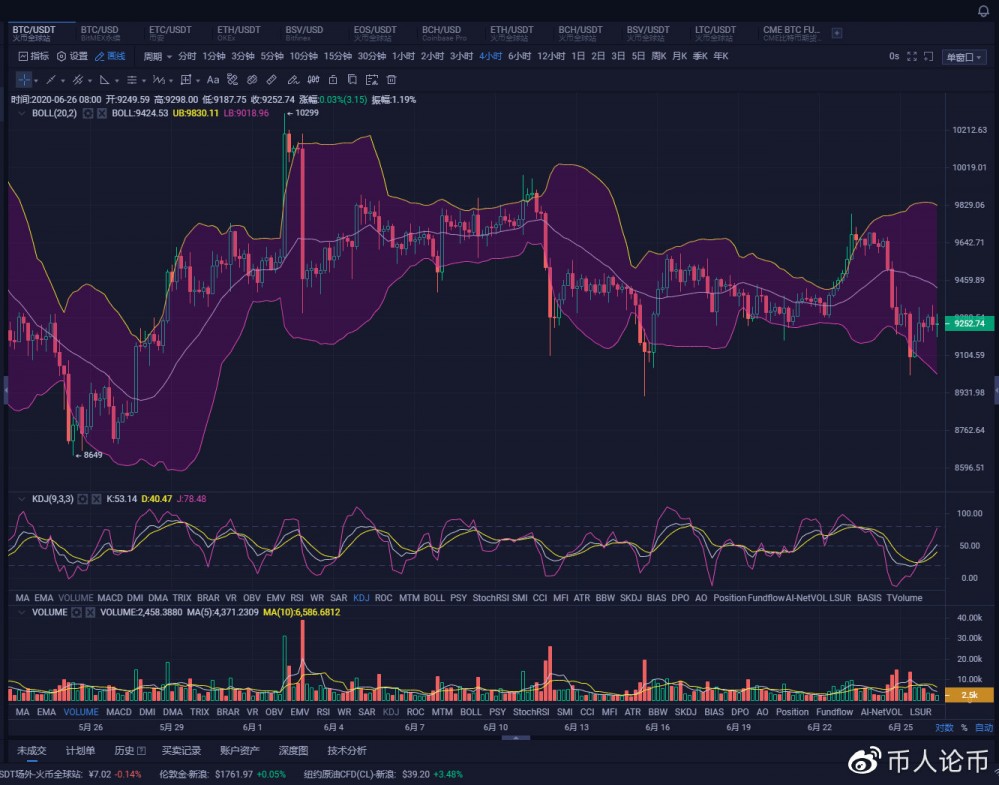Image resolution: width=999 pixels, height=785 pixels.
Task: Select the crosshair cursor tool
Action: click(25, 79)
